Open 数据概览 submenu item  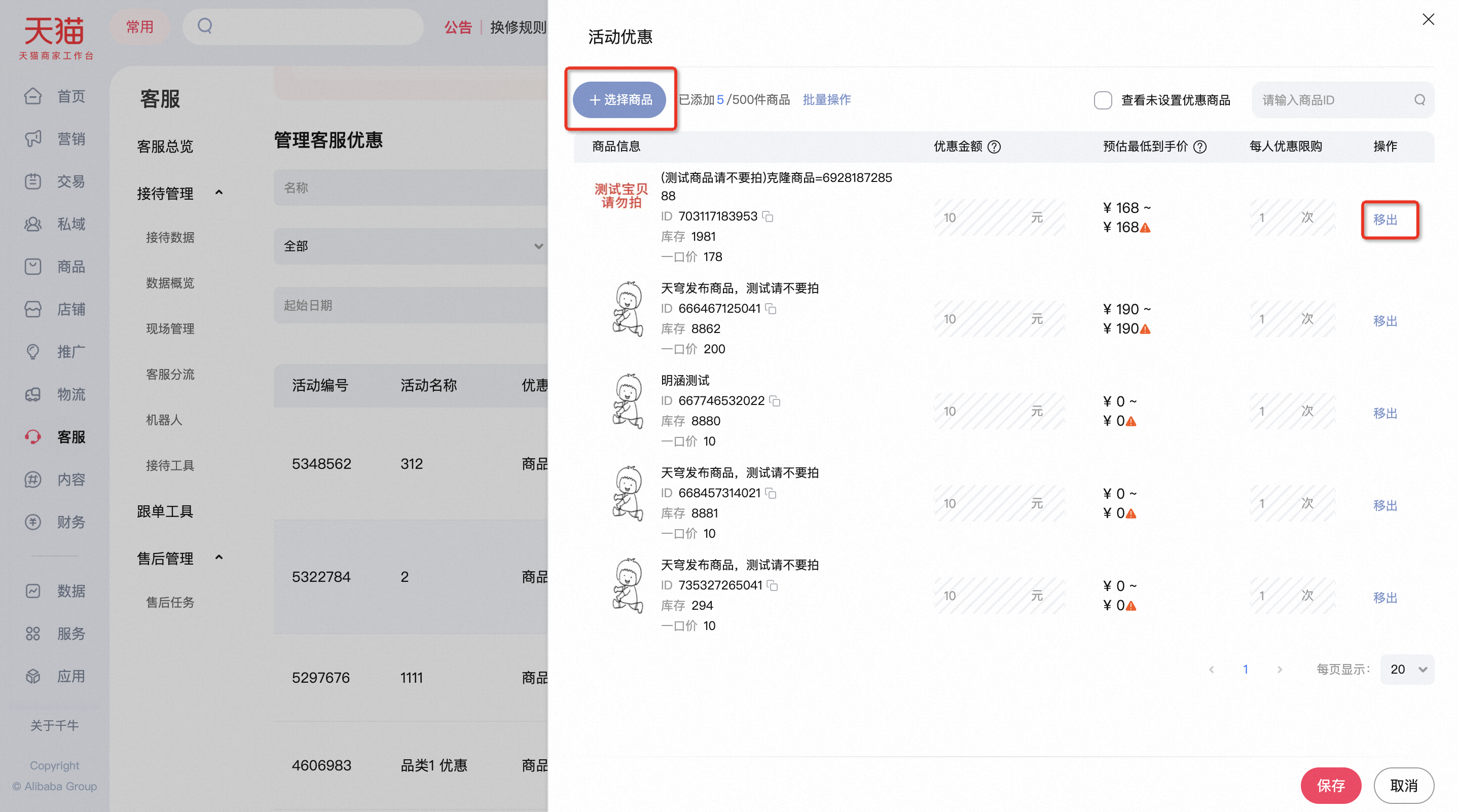(x=170, y=283)
